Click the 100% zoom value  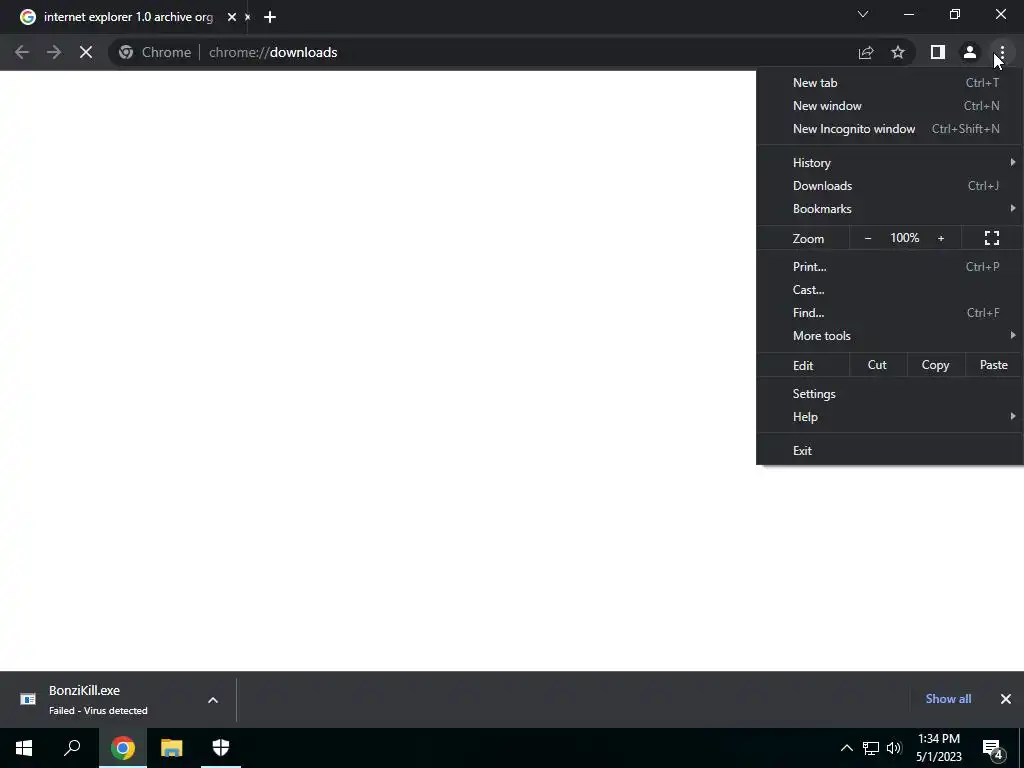[904, 238]
